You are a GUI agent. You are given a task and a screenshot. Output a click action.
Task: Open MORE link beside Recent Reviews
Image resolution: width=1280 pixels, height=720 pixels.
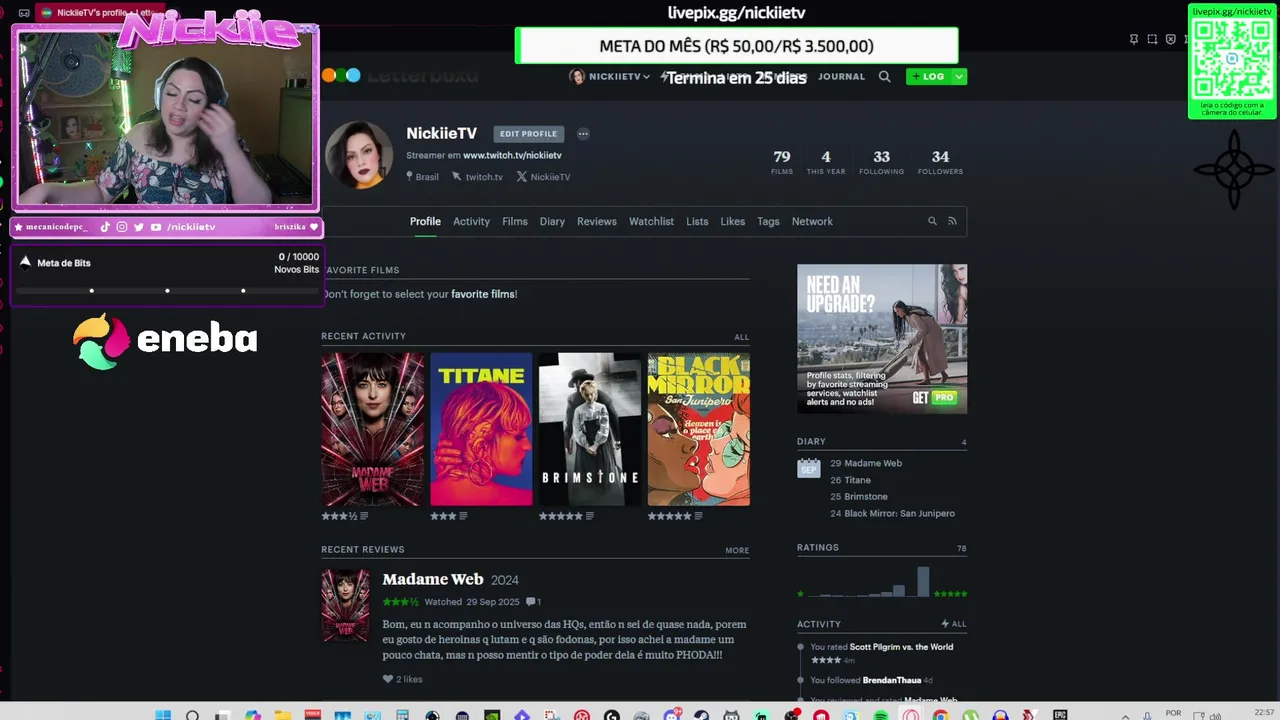(x=737, y=550)
